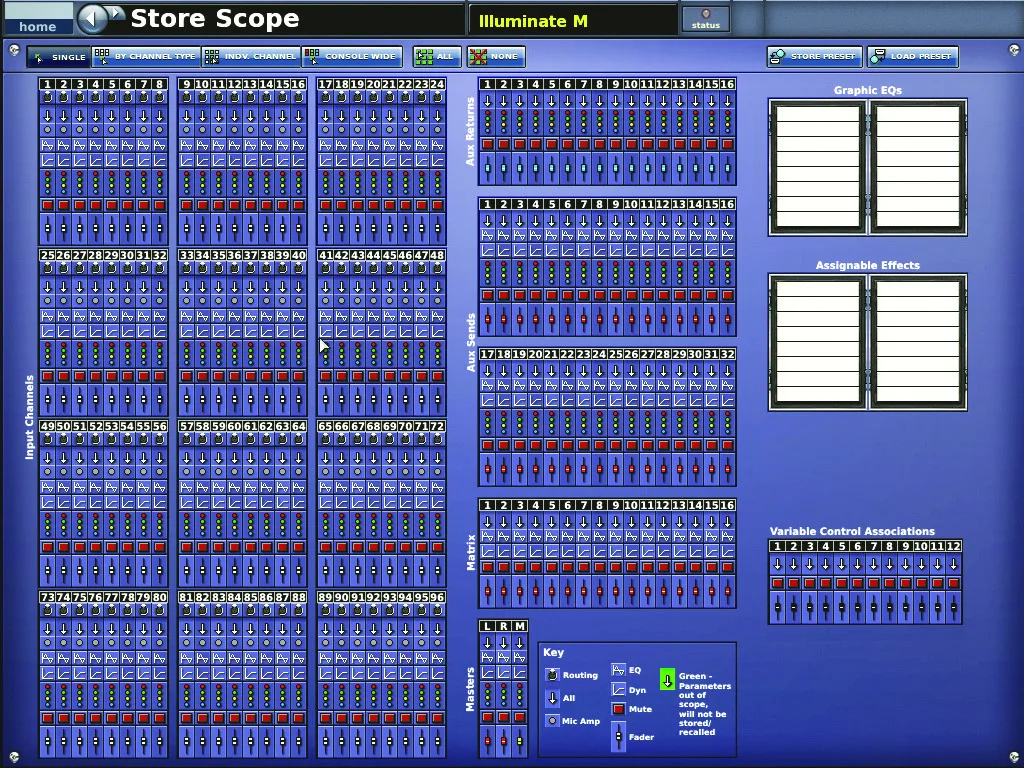This screenshot has width=1024, height=768.
Task: Toggle routing icon for input channel 48
Action: [x=438, y=268]
